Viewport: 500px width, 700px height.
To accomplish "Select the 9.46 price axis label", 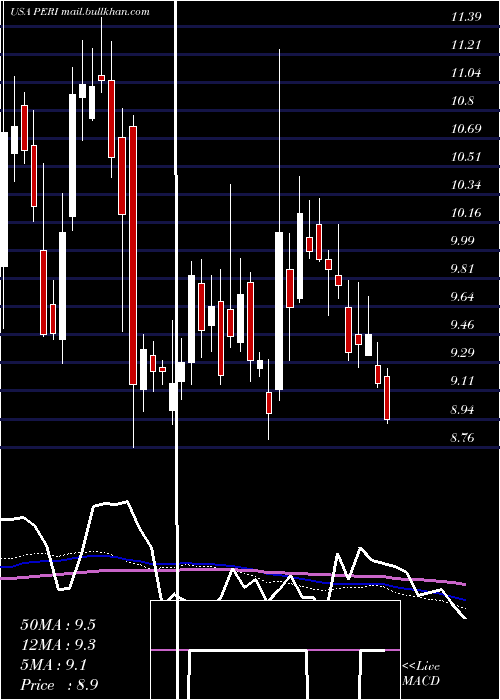I will point(464,325).
